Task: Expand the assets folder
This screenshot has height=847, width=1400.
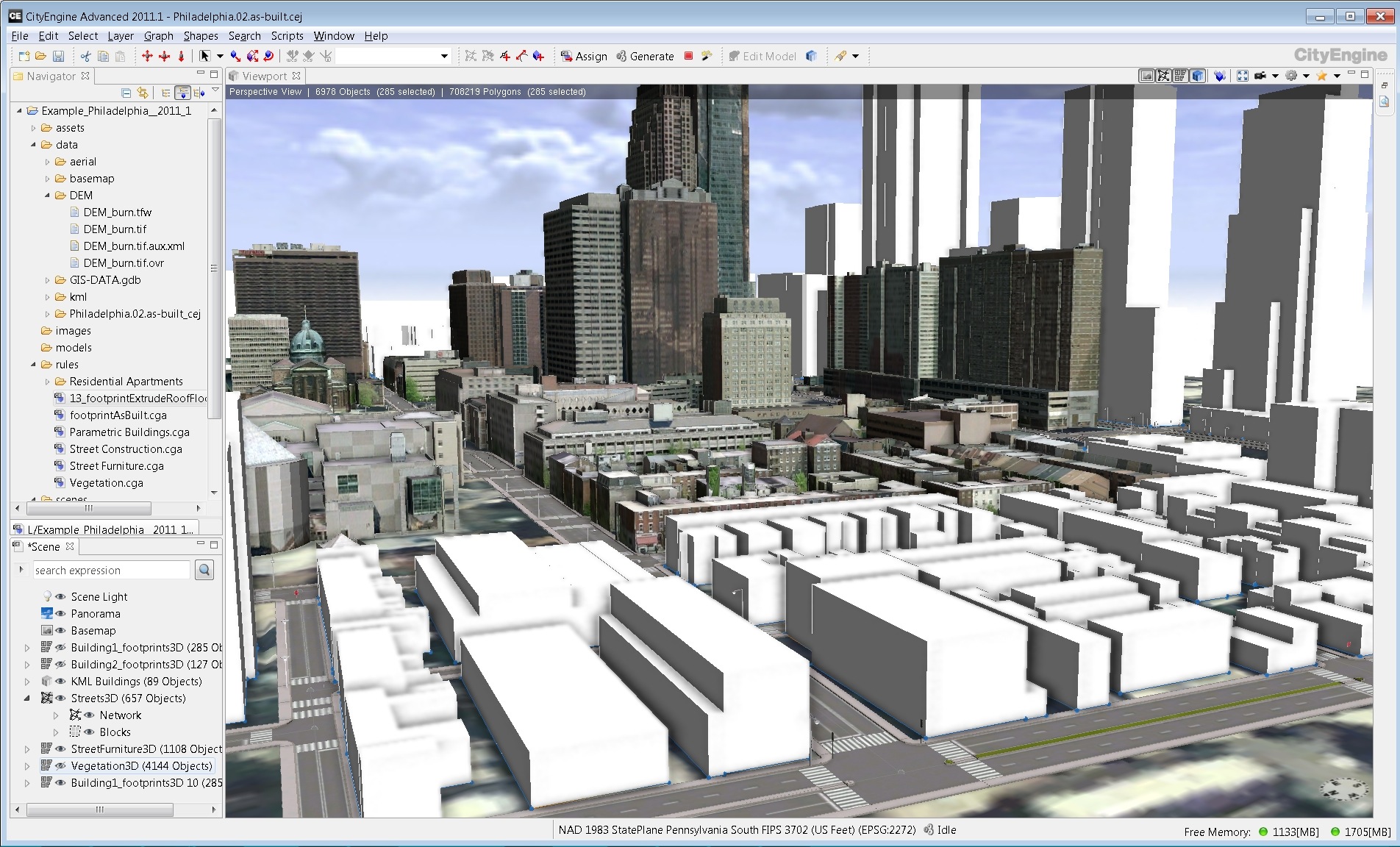Action: tap(33, 128)
